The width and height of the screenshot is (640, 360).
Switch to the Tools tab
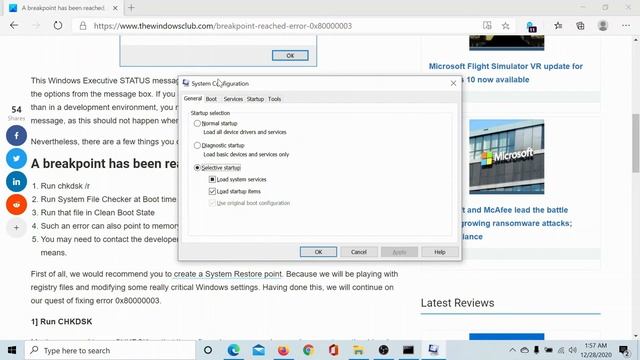pyautogui.click(x=274, y=99)
